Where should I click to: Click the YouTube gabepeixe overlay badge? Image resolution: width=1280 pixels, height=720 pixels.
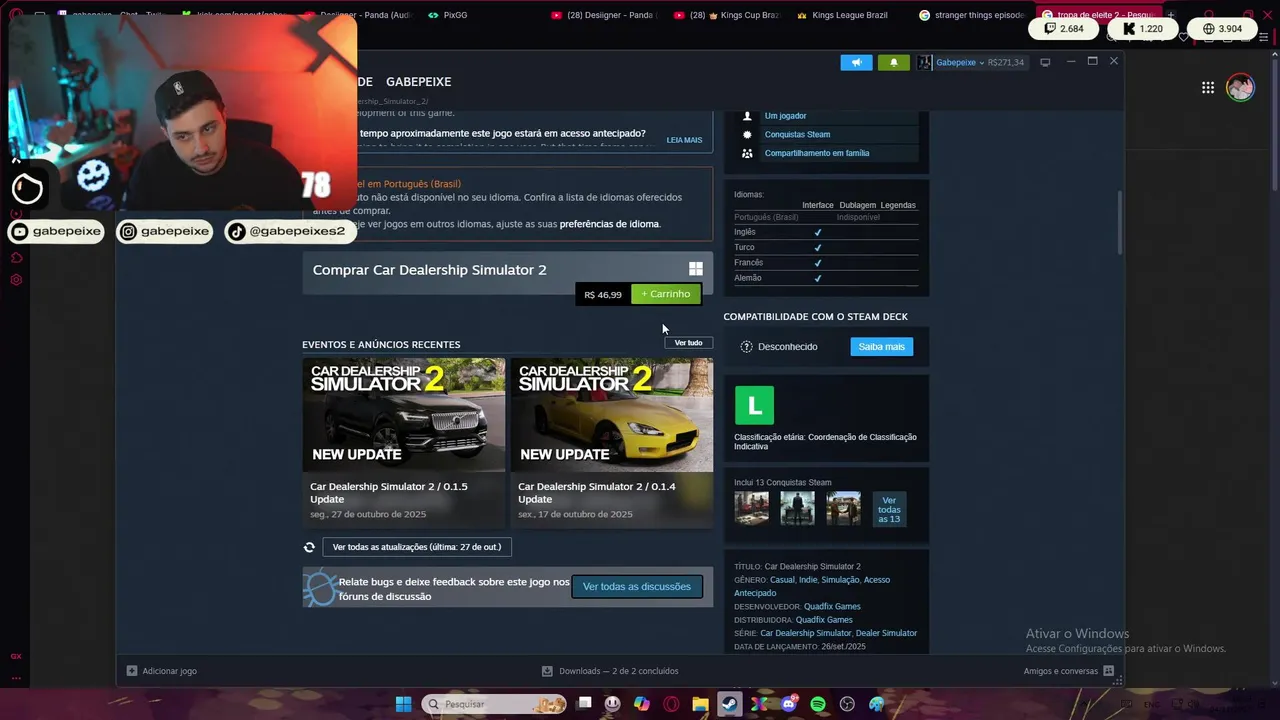point(56,232)
